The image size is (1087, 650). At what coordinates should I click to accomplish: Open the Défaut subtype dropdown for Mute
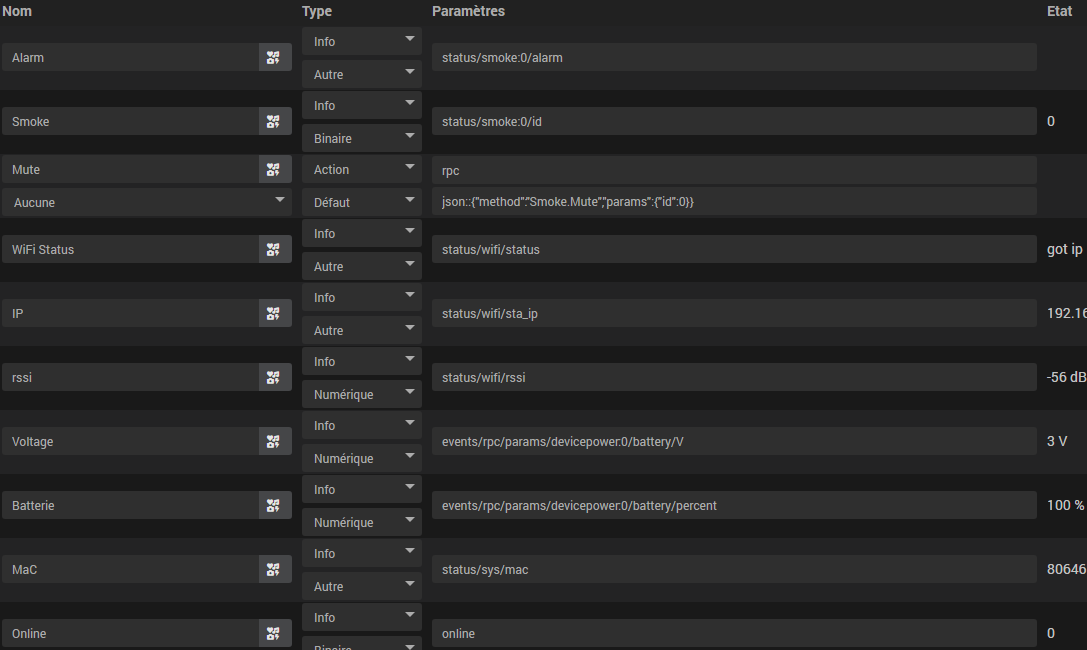click(362, 202)
